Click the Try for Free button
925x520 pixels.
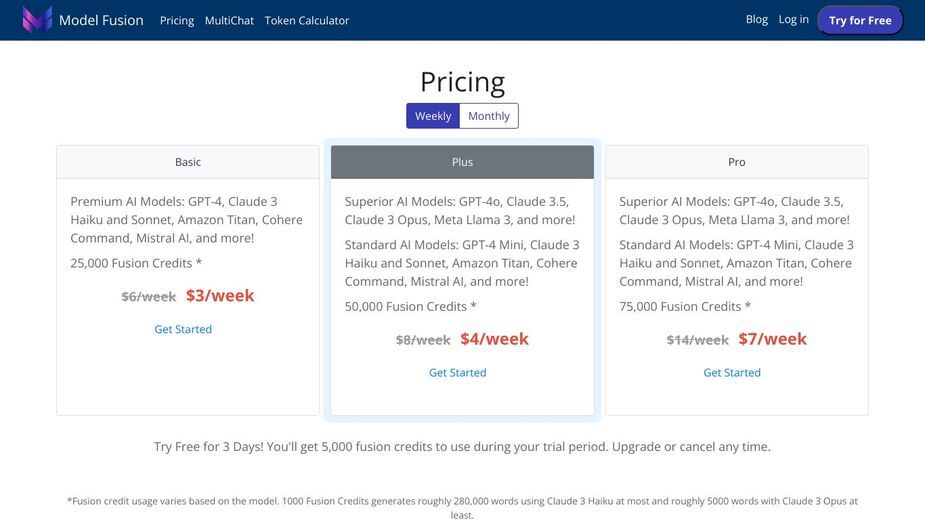point(860,20)
